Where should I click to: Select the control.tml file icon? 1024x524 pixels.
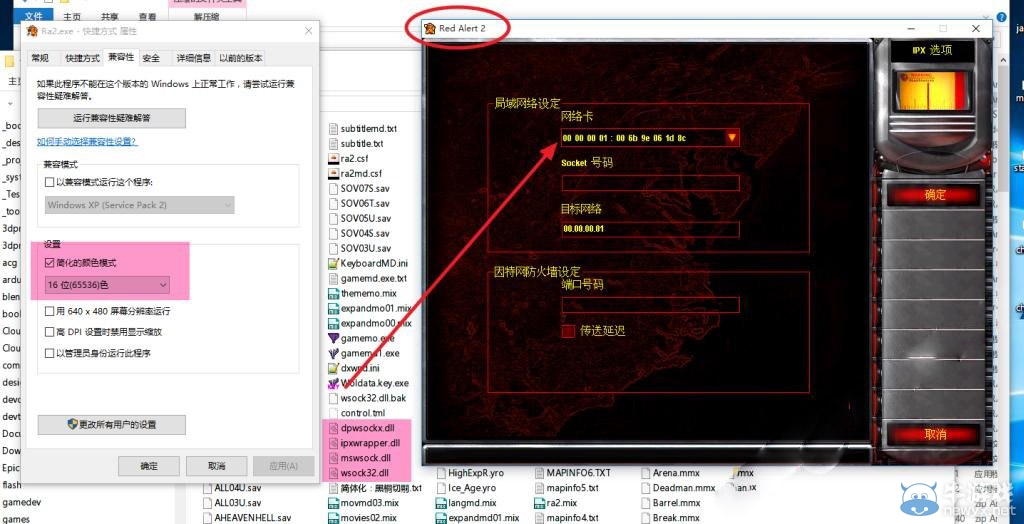(333, 413)
